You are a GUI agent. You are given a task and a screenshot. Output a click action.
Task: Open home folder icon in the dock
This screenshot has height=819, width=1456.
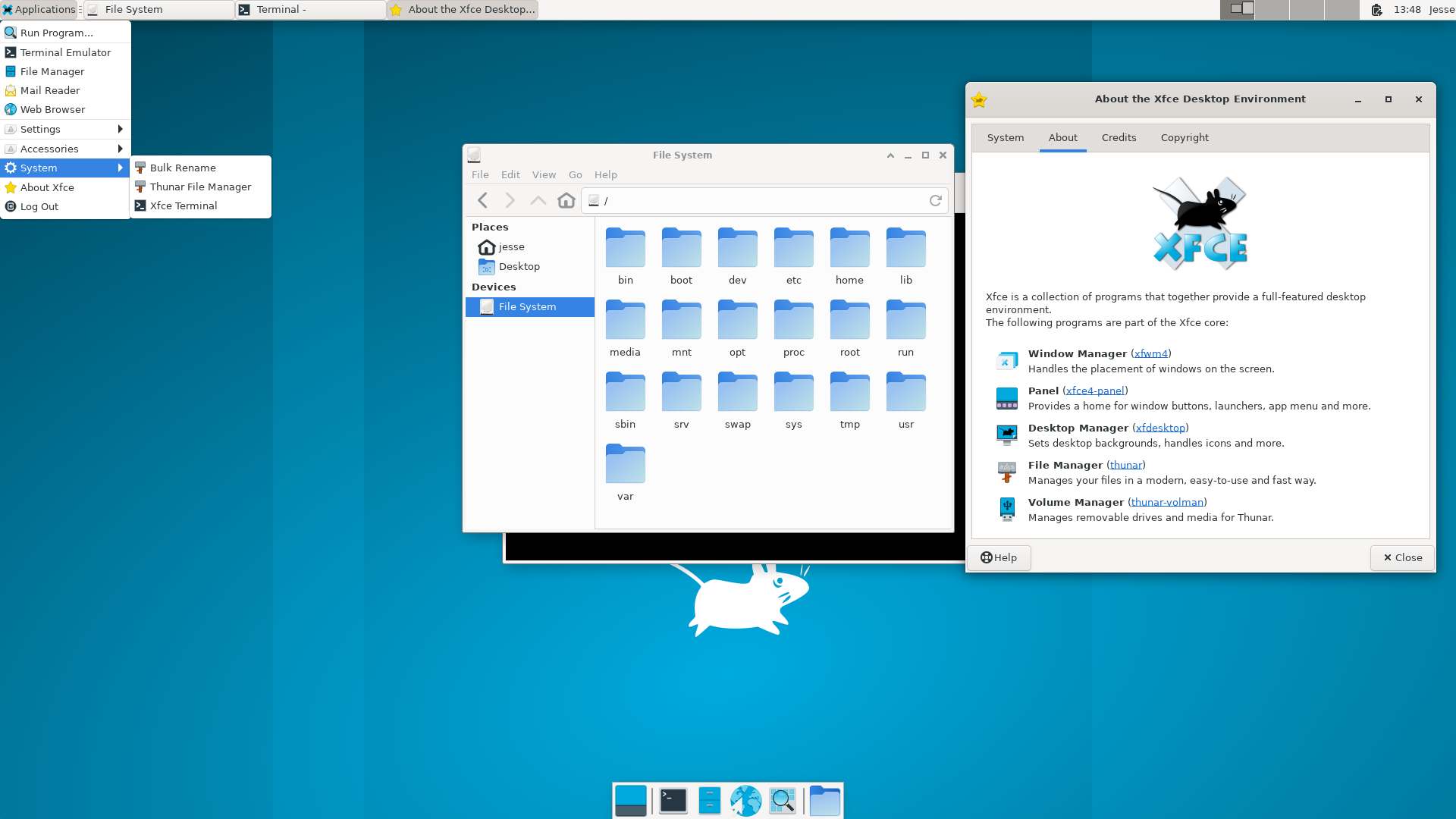click(x=824, y=801)
